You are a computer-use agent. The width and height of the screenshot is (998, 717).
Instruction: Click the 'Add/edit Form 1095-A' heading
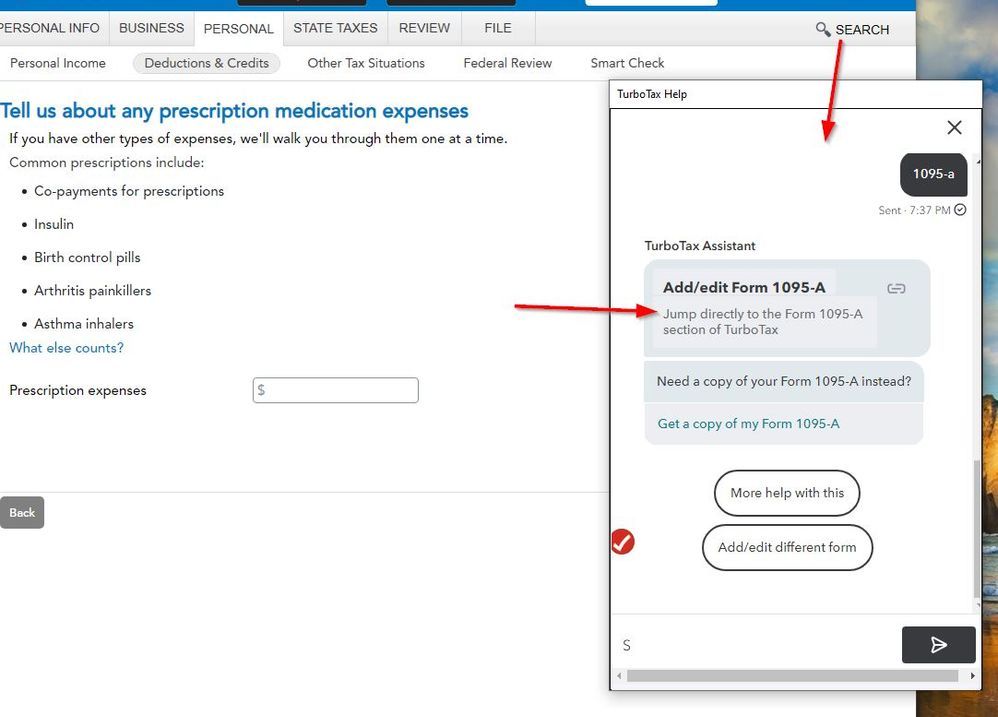(x=744, y=288)
